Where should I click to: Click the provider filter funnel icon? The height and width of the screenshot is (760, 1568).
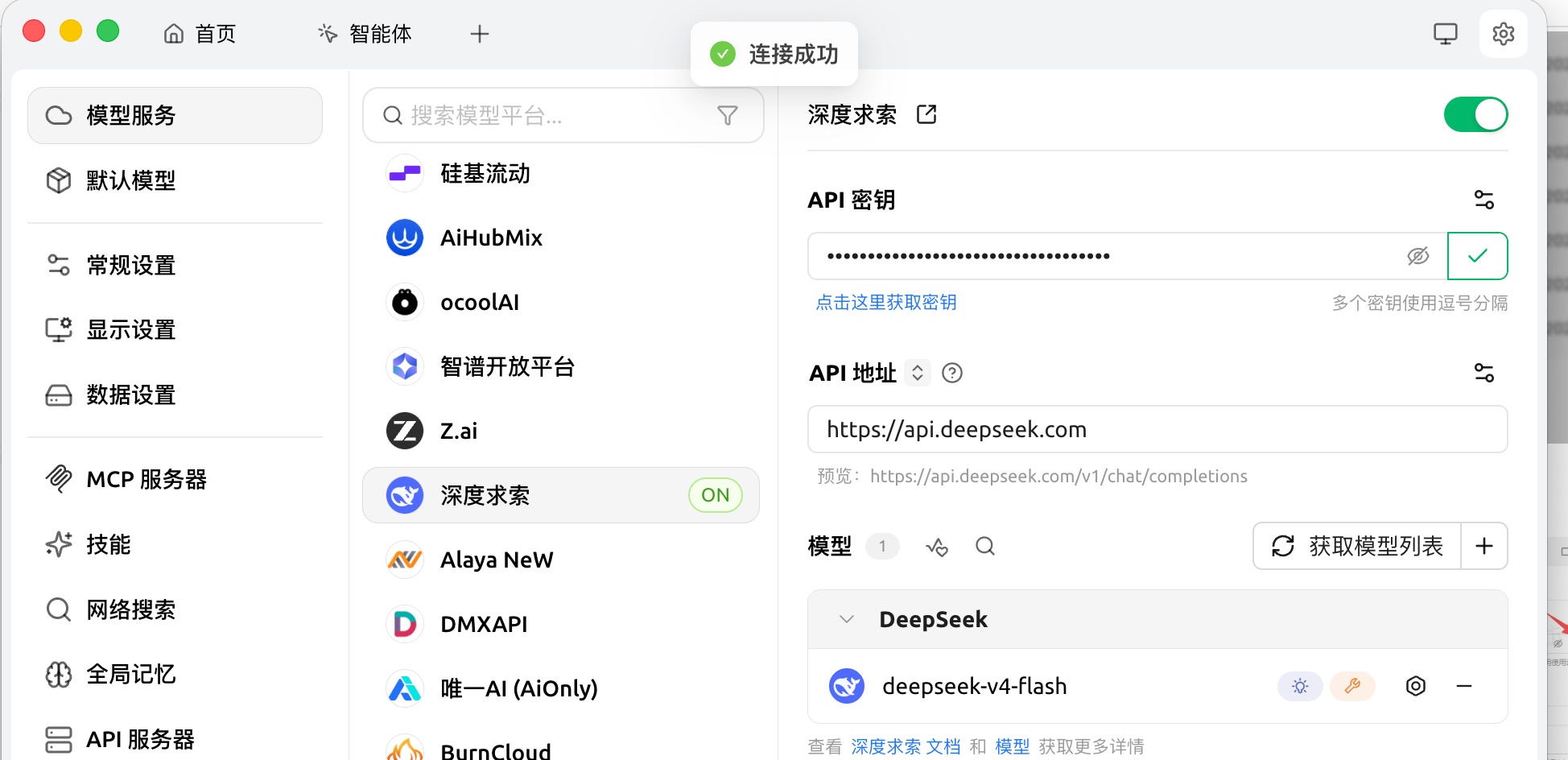pyautogui.click(x=728, y=115)
